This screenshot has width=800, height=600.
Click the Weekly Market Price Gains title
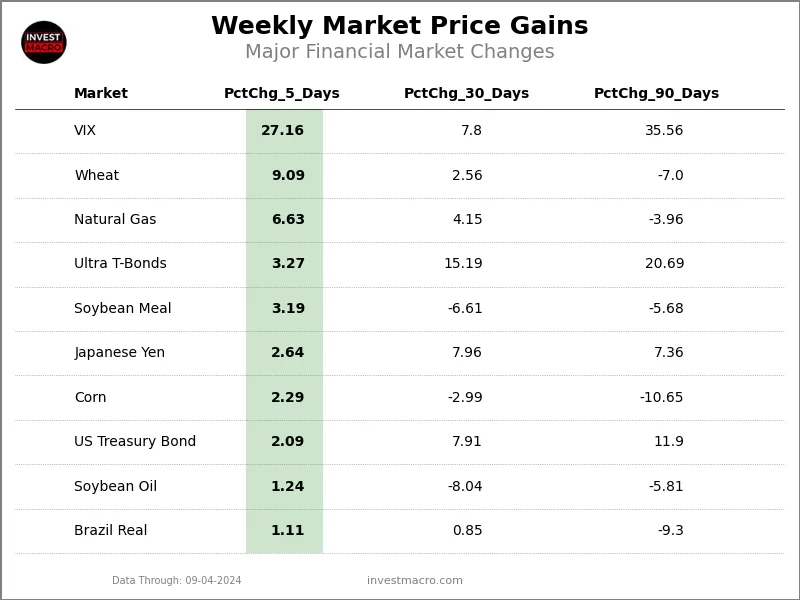[400, 27]
